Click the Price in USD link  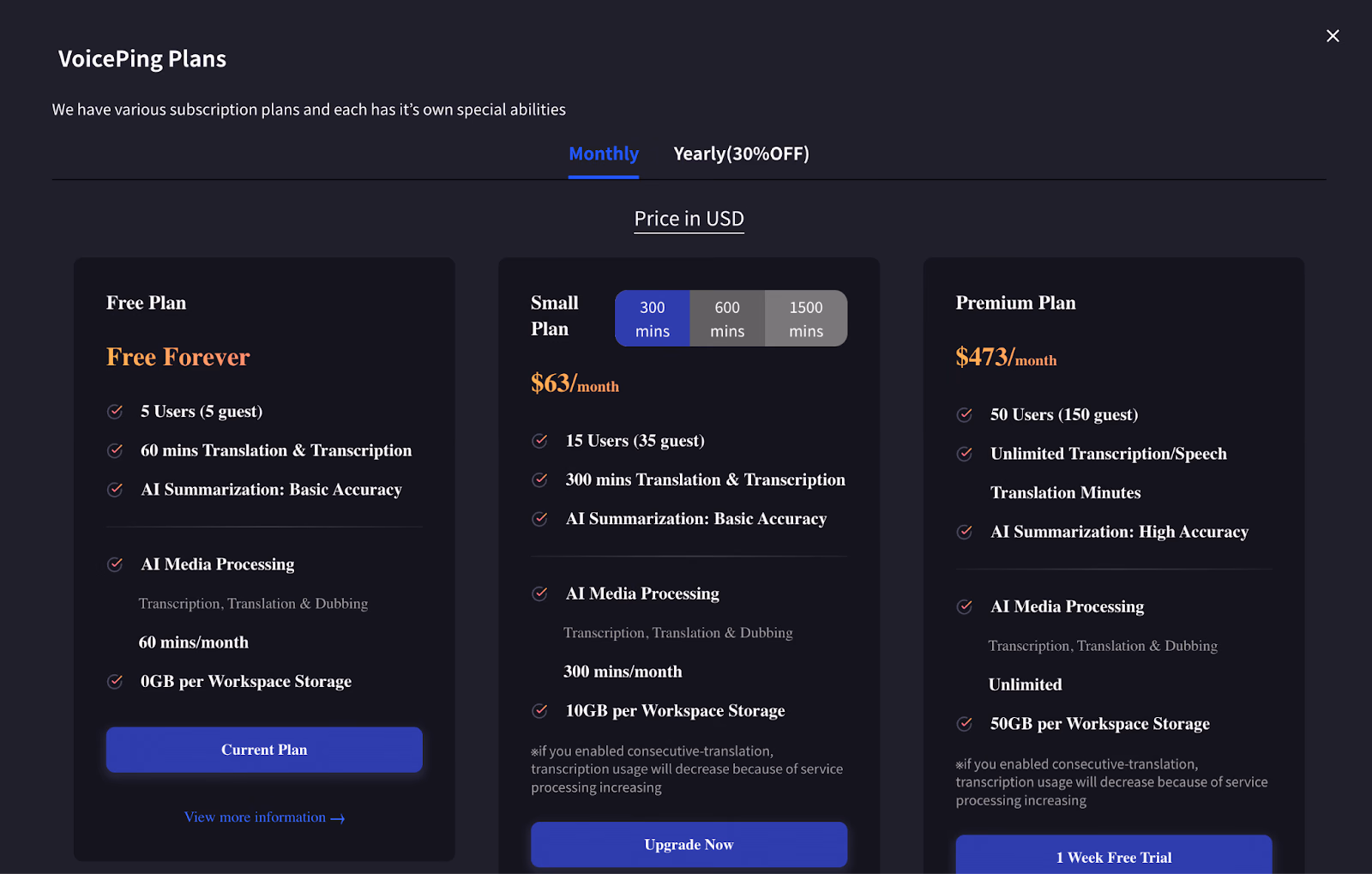[689, 219]
